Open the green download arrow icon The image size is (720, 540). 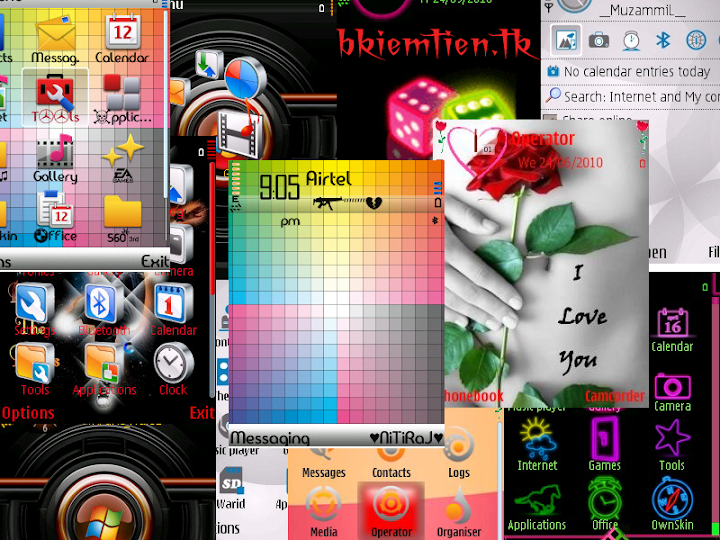click(x=208, y=65)
